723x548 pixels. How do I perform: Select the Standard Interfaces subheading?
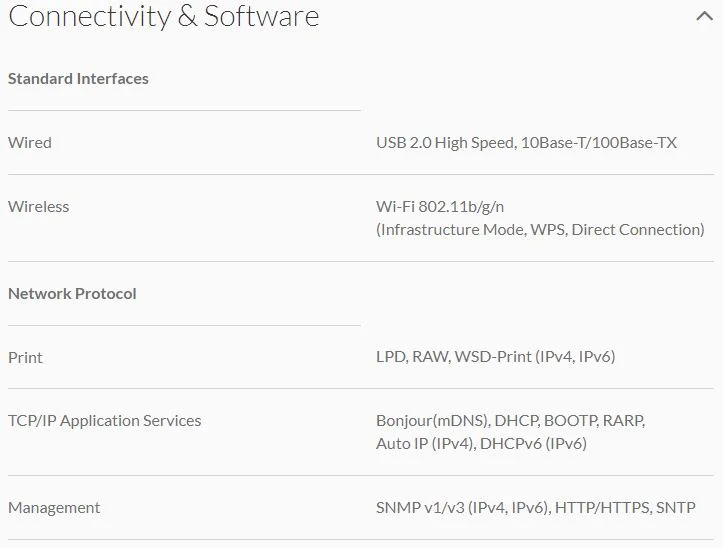pos(78,78)
